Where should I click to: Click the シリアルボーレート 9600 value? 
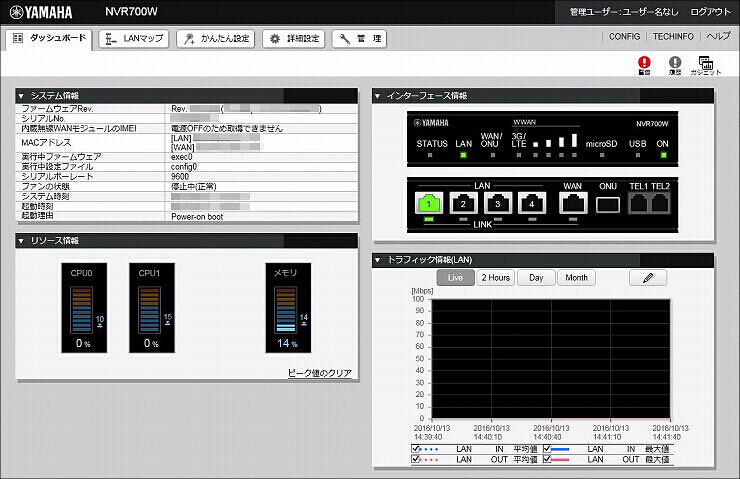pyautogui.click(x=180, y=176)
